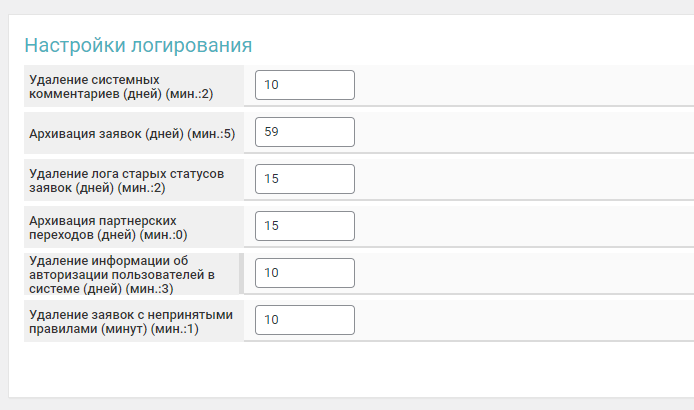This screenshot has height=410, width=694.
Task: Click blank row space beside system comments field
Action: pyautogui.click(x=520, y=85)
